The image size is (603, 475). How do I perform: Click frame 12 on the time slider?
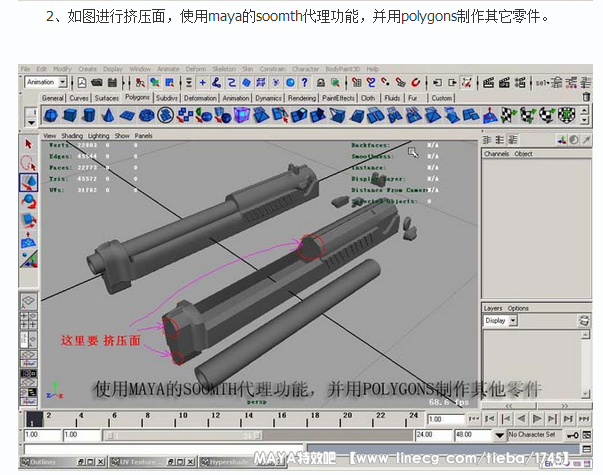click(209, 419)
